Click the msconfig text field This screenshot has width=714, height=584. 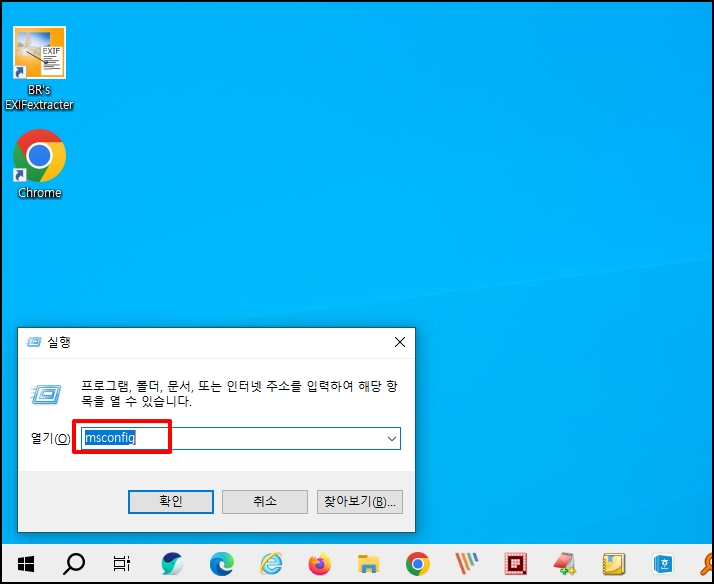[x=241, y=438]
